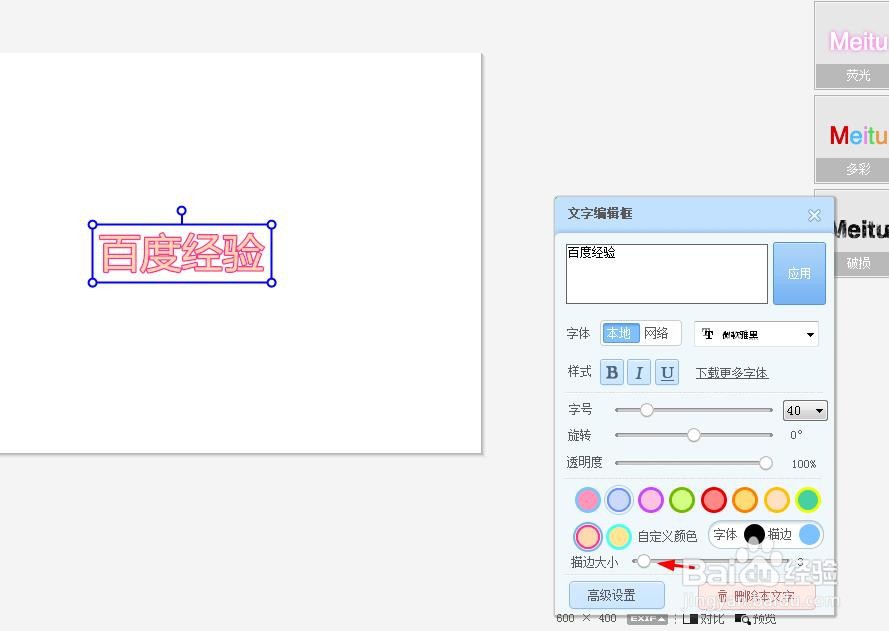Viewport: 889px width, 631px height.
Task: Click the EXIF info button
Action: point(647,619)
